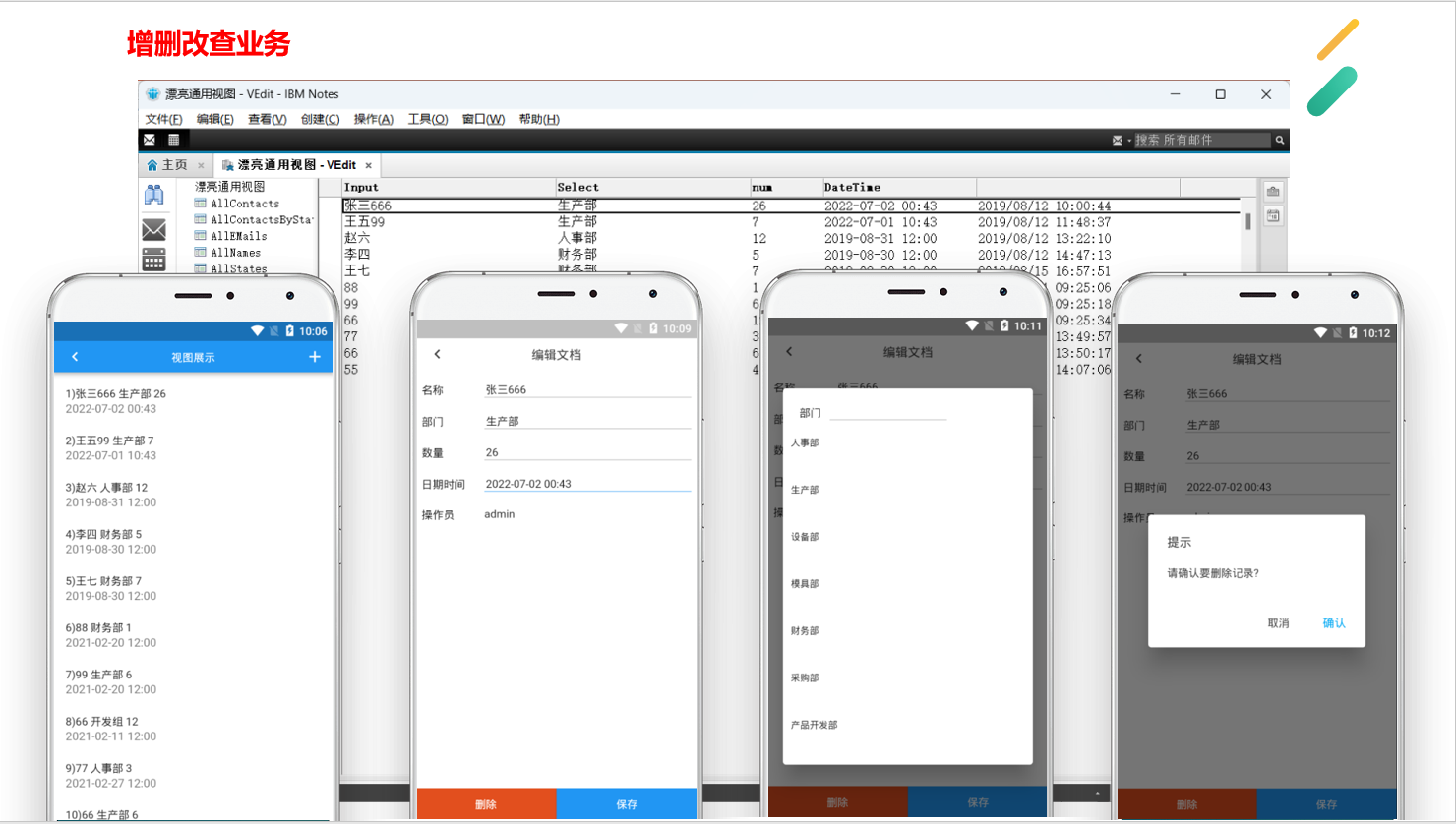The height and width of the screenshot is (824, 1456).
Task: Open the 文件(F) menu
Action: (163, 119)
